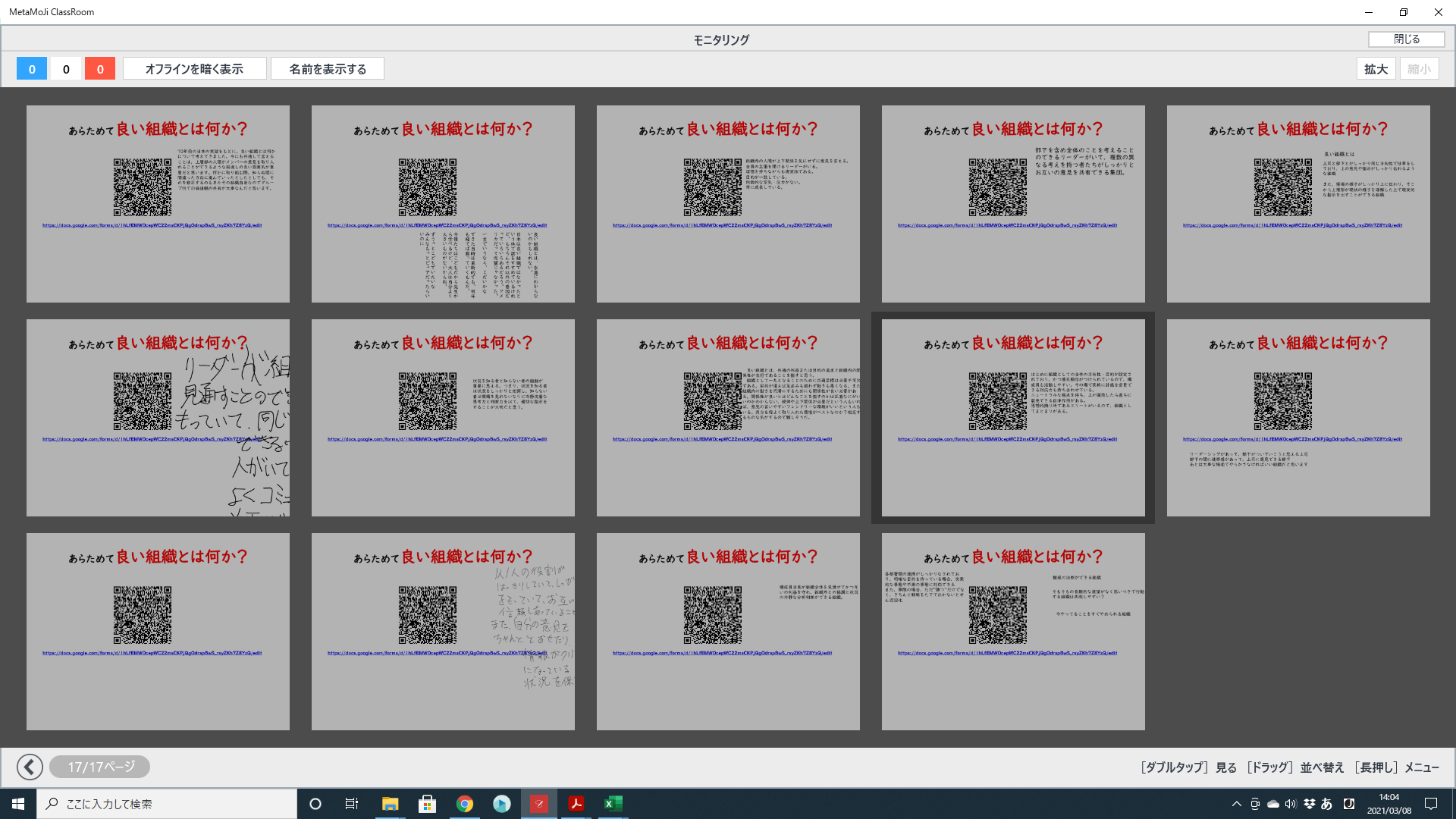The width and height of the screenshot is (1456, 819).
Task: Click the back arrow page navigation icon
Action: tap(30, 767)
